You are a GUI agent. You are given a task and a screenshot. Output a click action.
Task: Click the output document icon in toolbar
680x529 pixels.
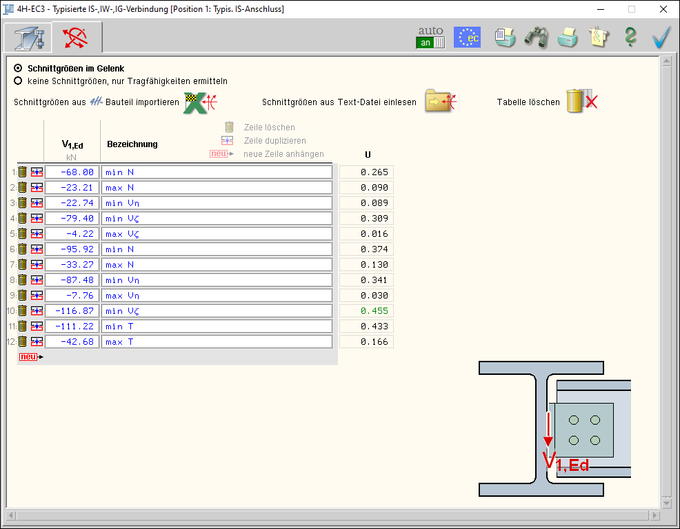click(x=505, y=37)
